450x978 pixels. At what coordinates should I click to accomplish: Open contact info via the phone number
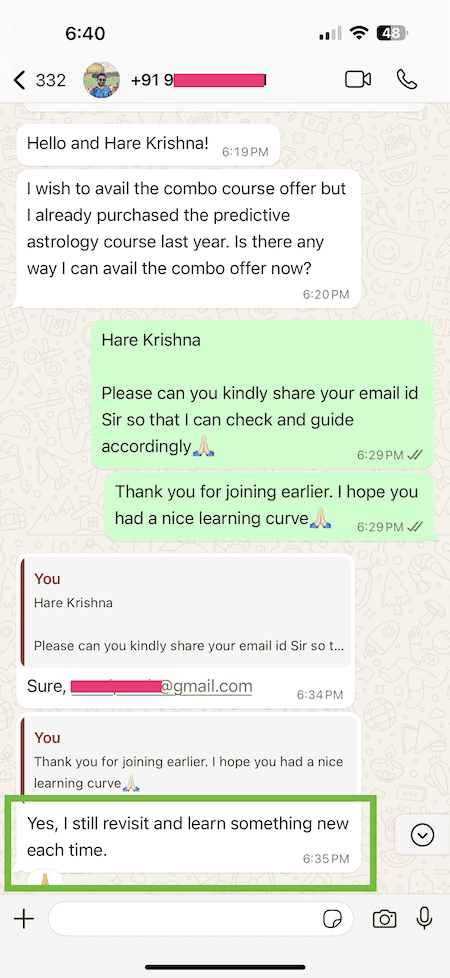point(198,80)
